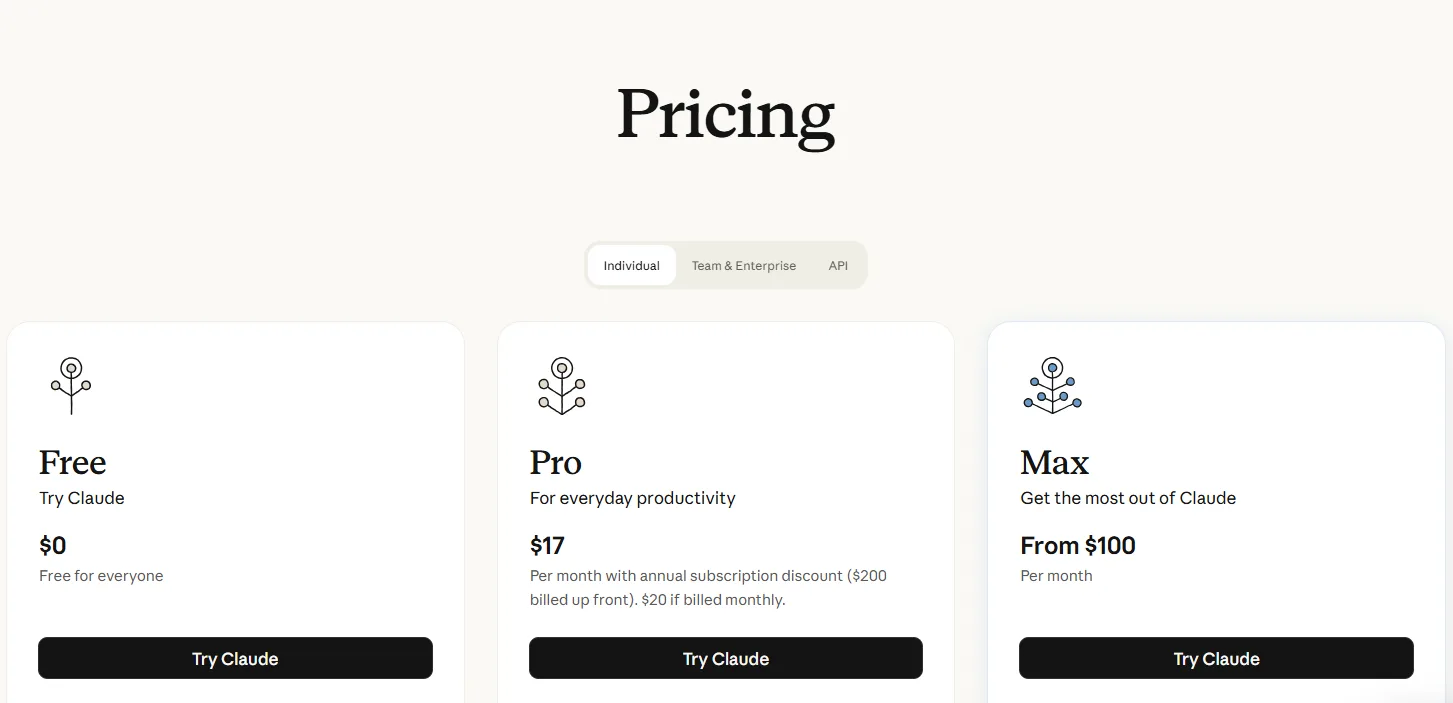Viewport: 1453px width, 703px height.
Task: Click the $17 price on Pro card
Action: [548, 545]
